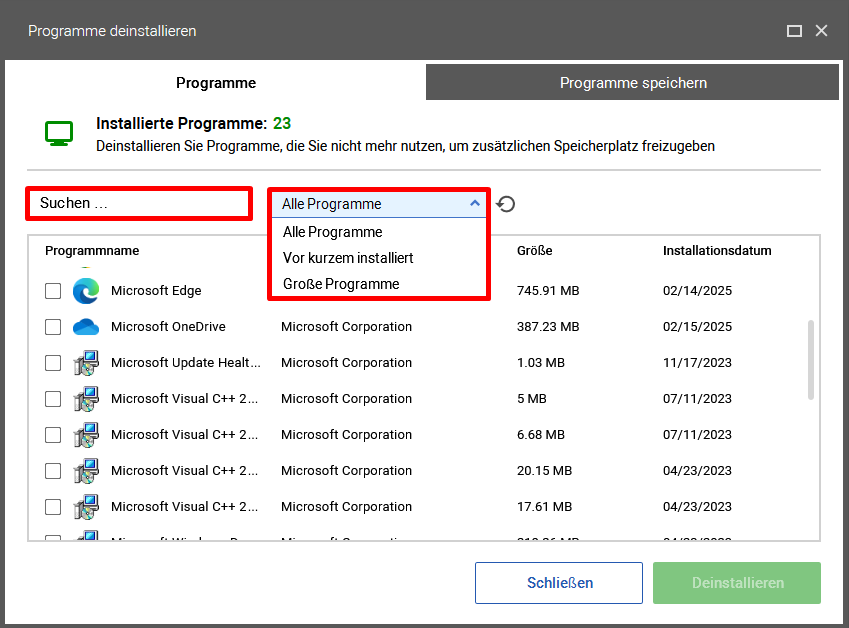Check the box in the 6.68 MB row
Viewport: 849px width, 628px height.
pyautogui.click(x=53, y=435)
